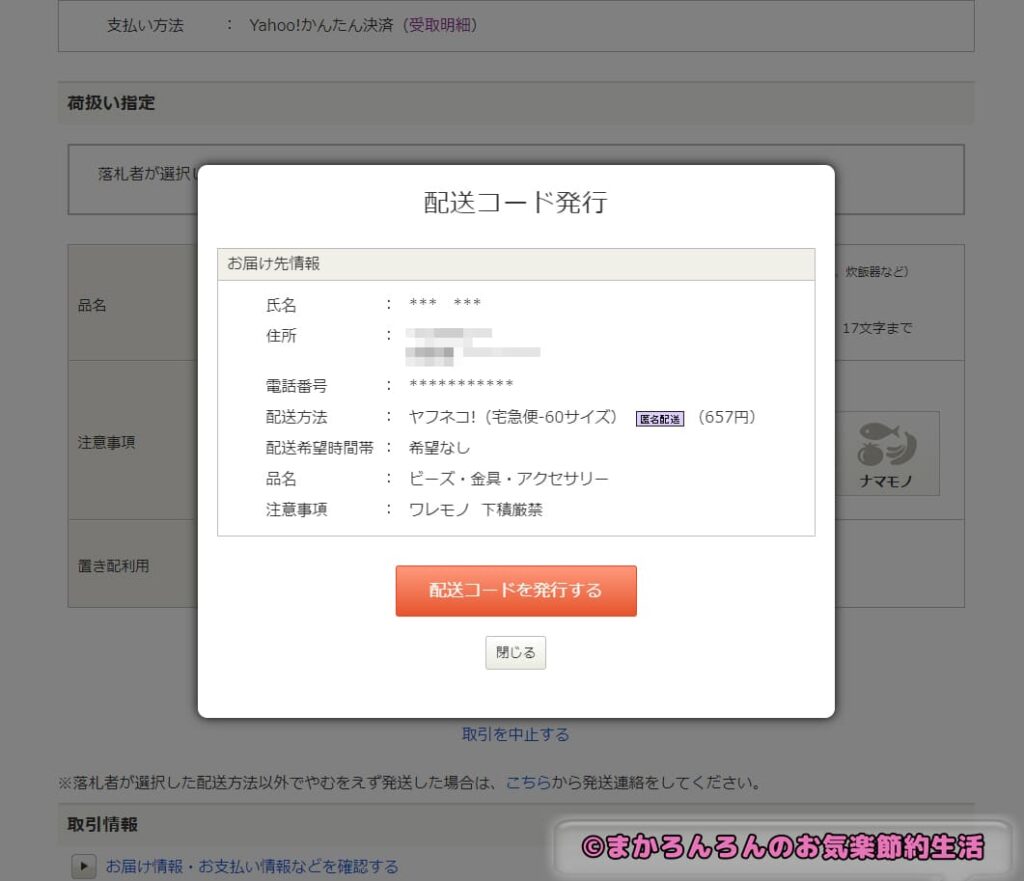Click the masked 電話番号 value

click(461, 384)
